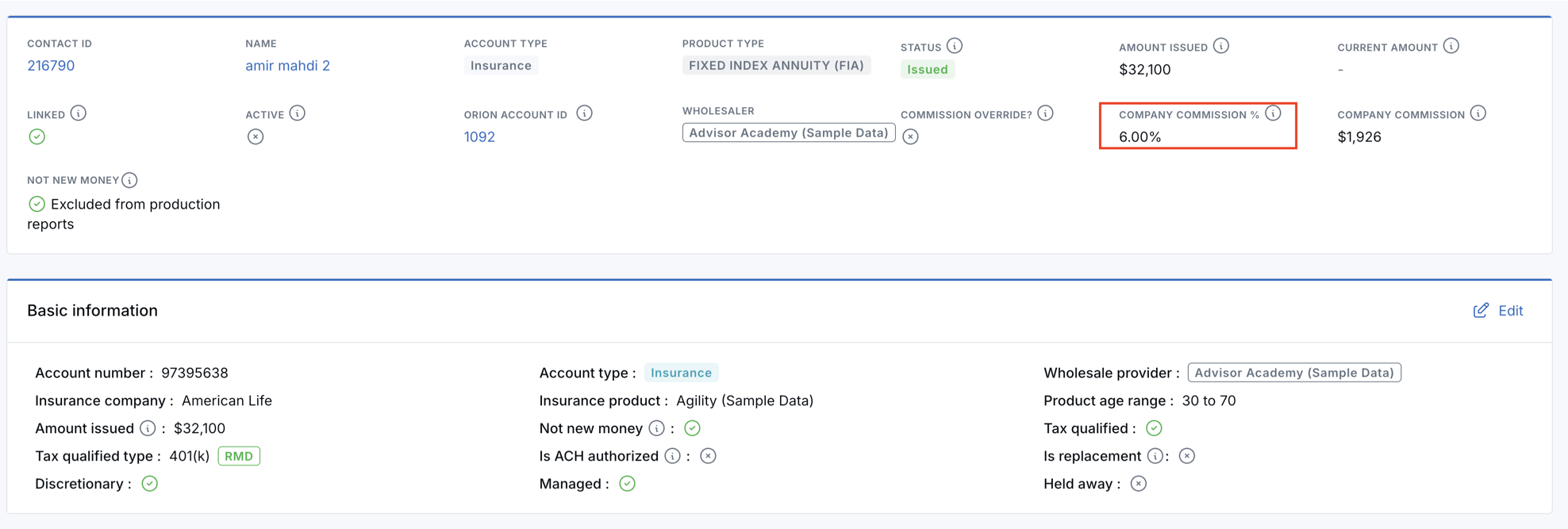Click the 6.00% company commission value

1139,137
